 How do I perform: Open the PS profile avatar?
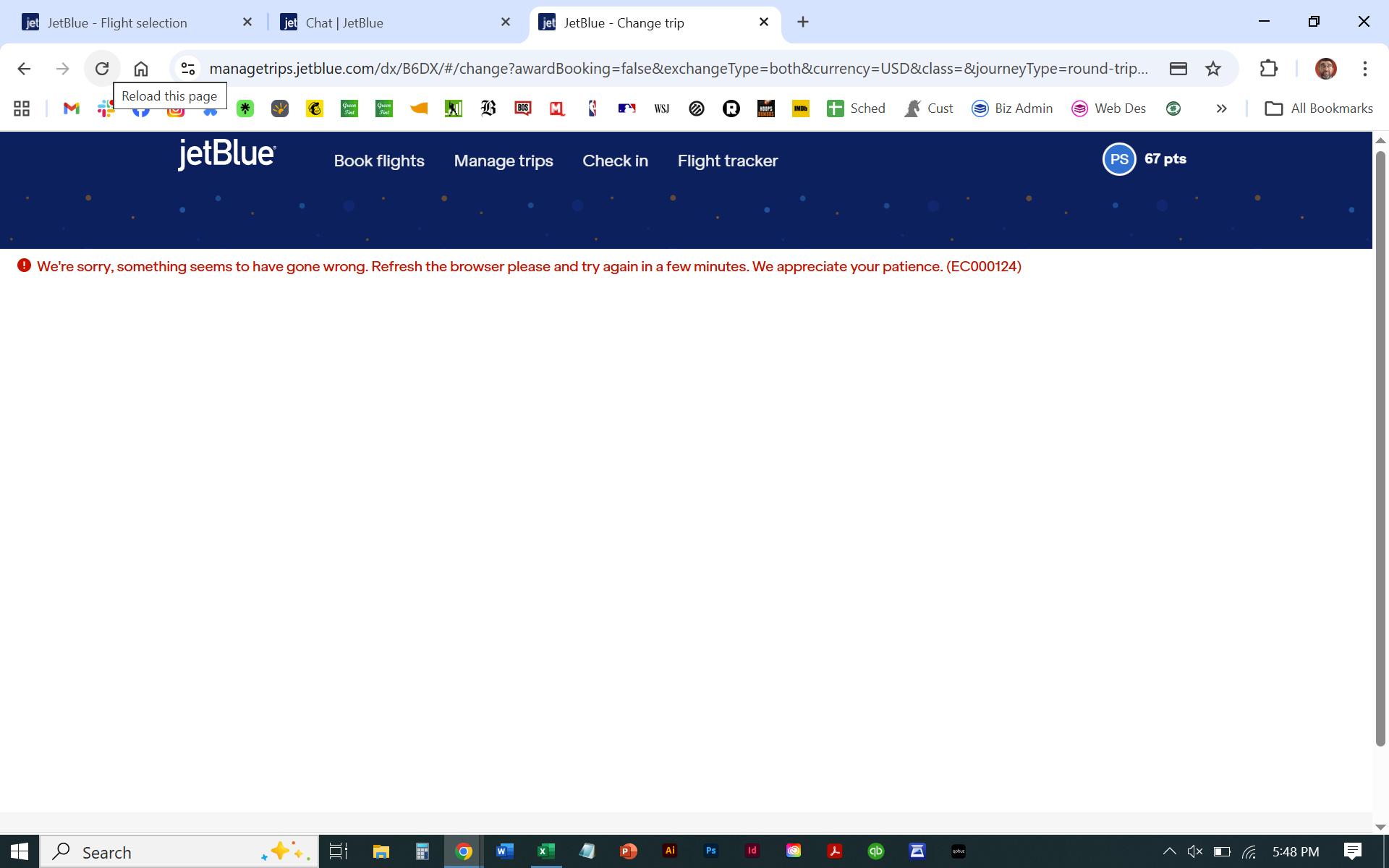(1118, 159)
